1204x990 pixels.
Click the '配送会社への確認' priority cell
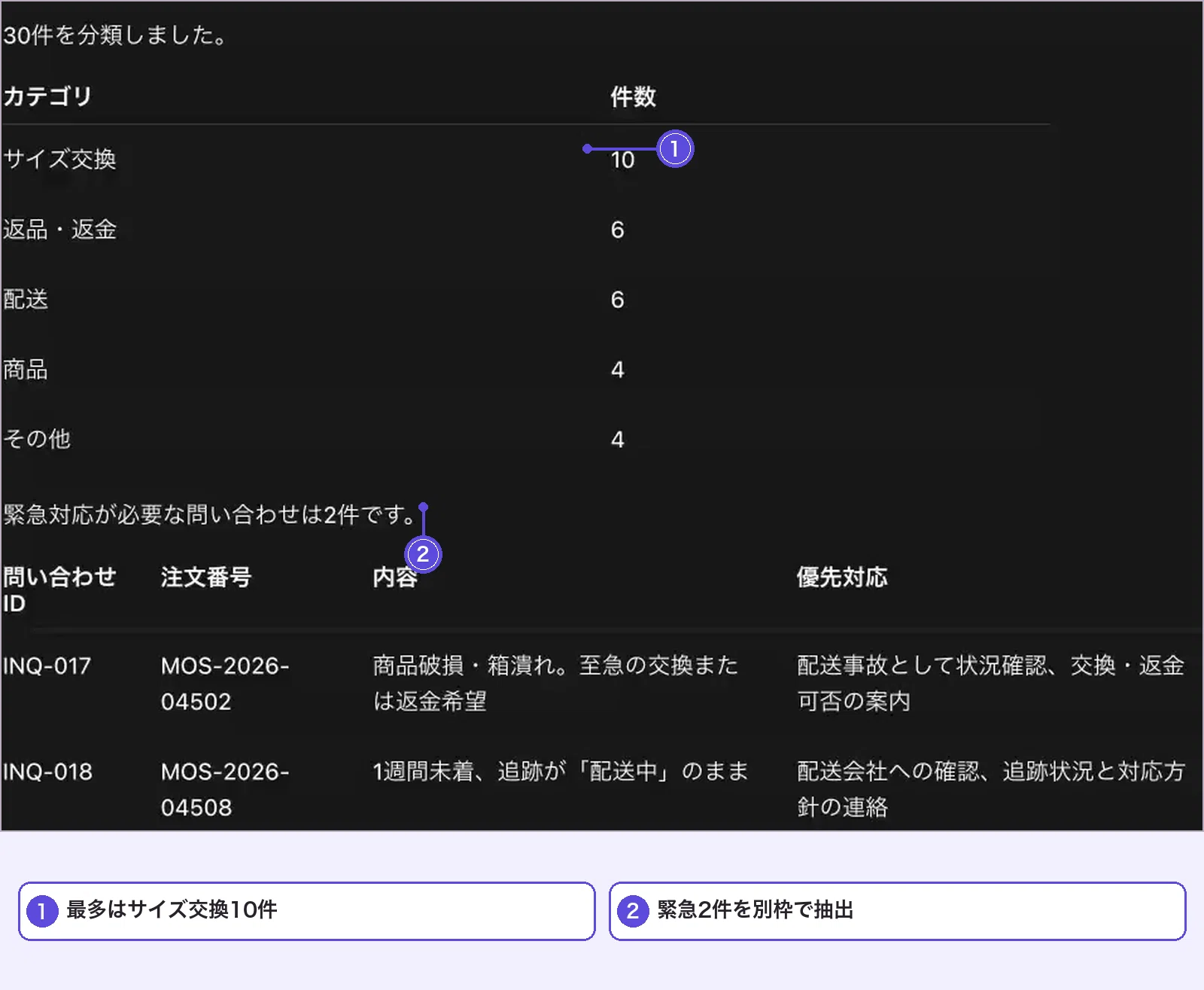990,789
